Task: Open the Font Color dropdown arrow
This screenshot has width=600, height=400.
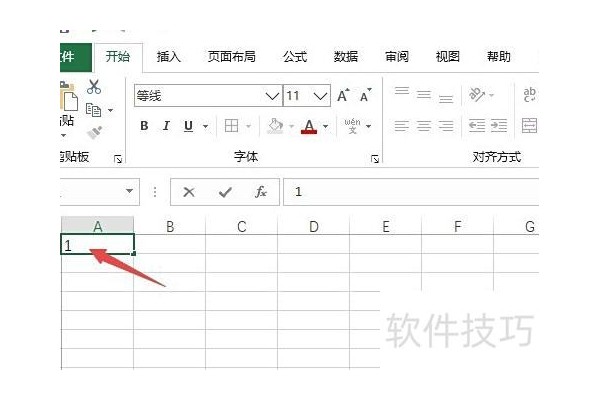Action: (x=326, y=126)
